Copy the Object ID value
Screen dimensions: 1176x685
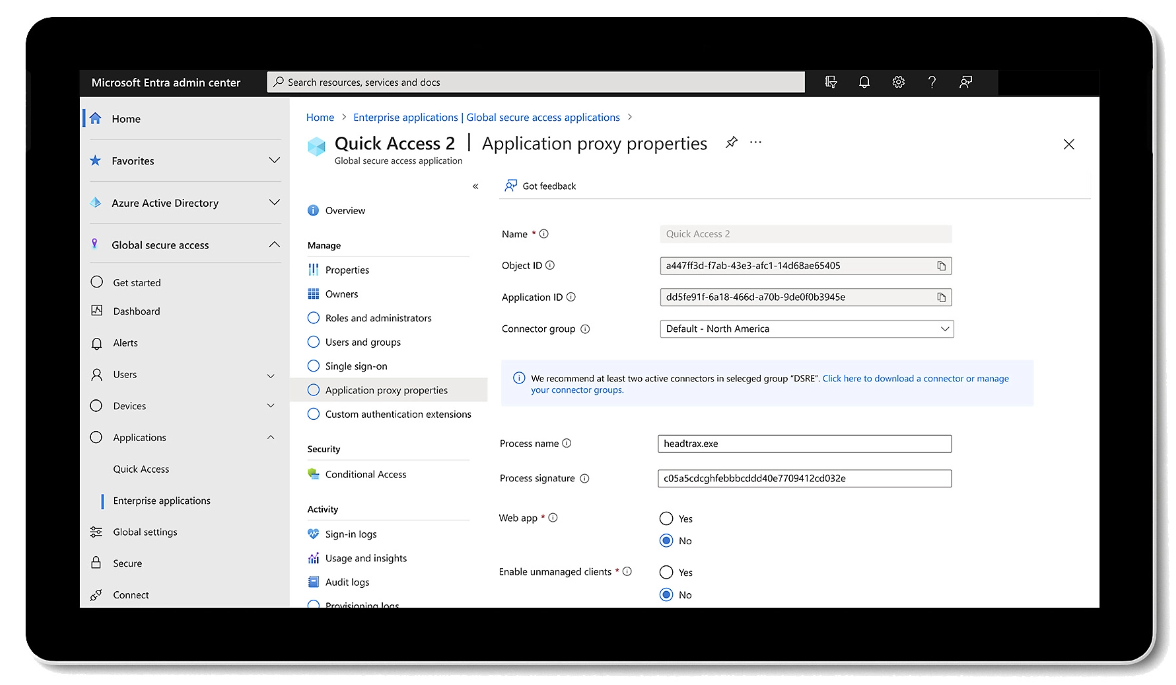click(941, 266)
